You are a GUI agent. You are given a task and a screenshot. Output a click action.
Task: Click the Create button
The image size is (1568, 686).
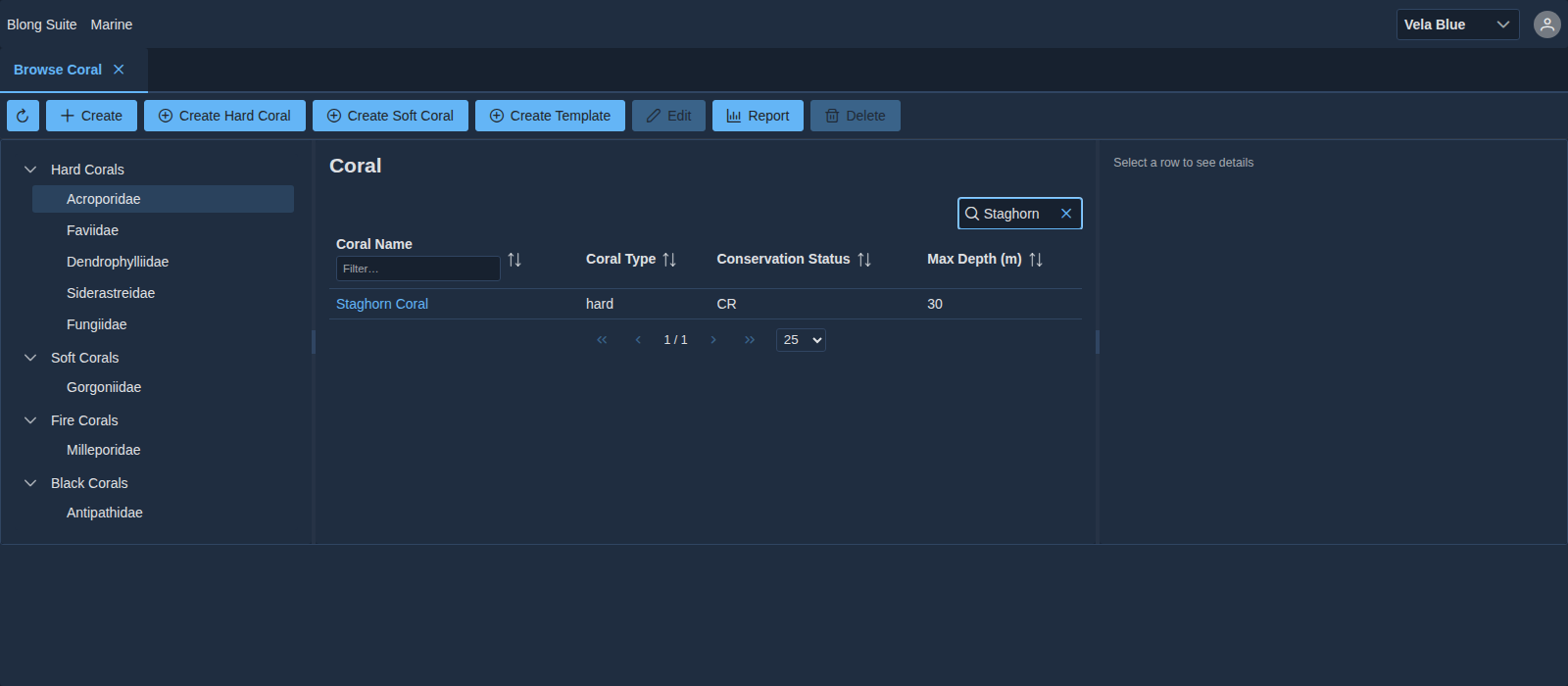[91, 116]
